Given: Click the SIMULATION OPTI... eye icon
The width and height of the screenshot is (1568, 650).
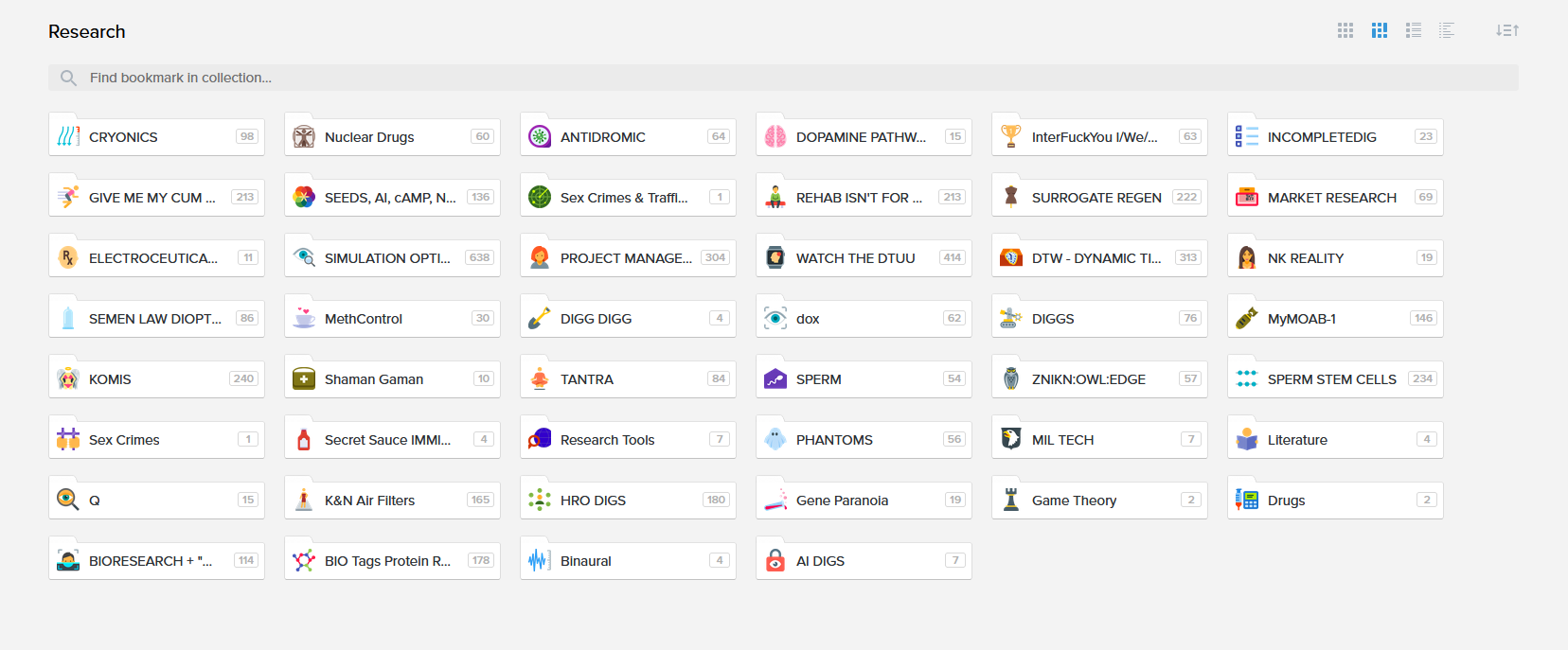Looking at the screenshot, I should [x=304, y=258].
